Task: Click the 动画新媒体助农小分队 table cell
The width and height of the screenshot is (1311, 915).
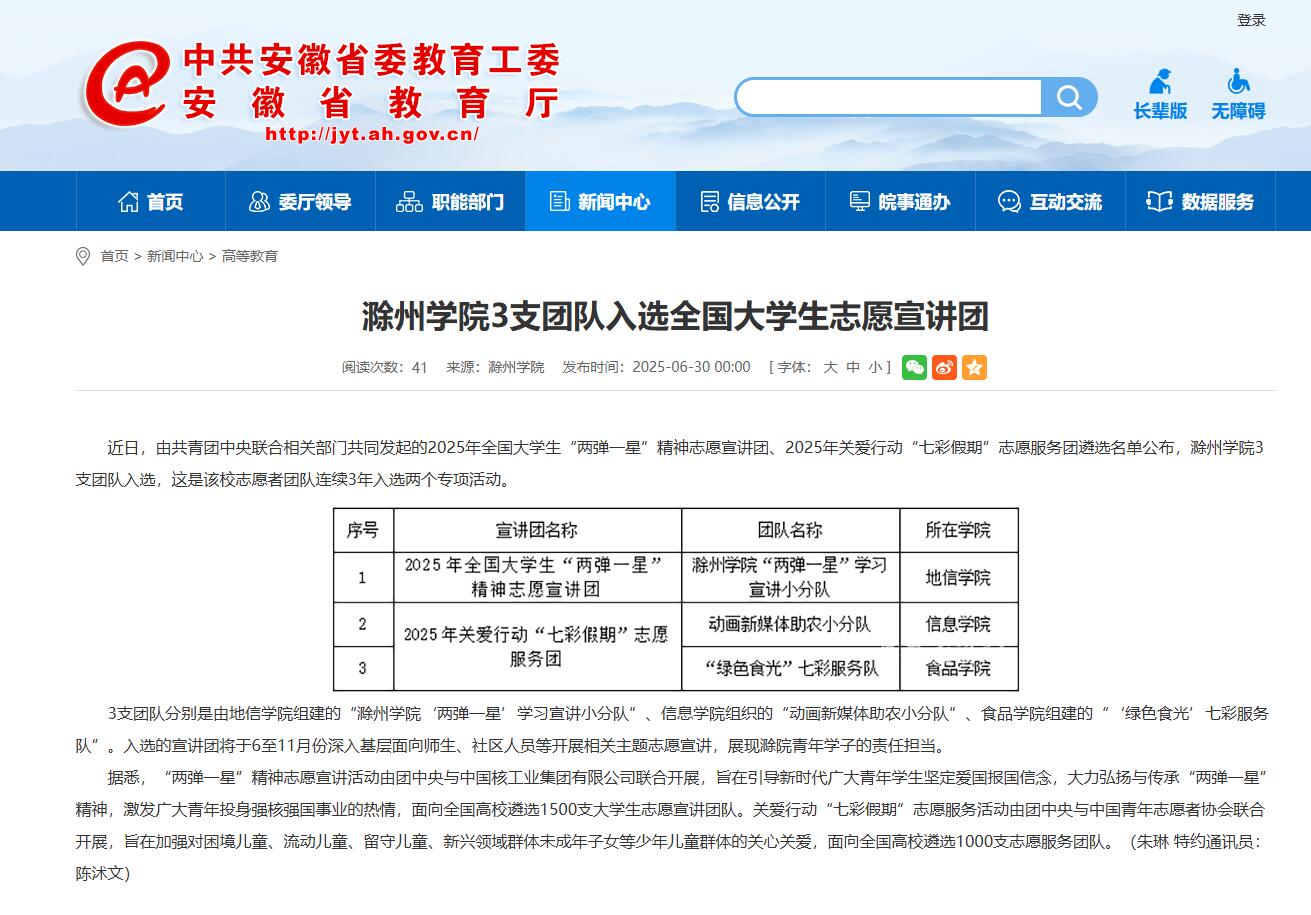Action: pyautogui.click(x=790, y=624)
